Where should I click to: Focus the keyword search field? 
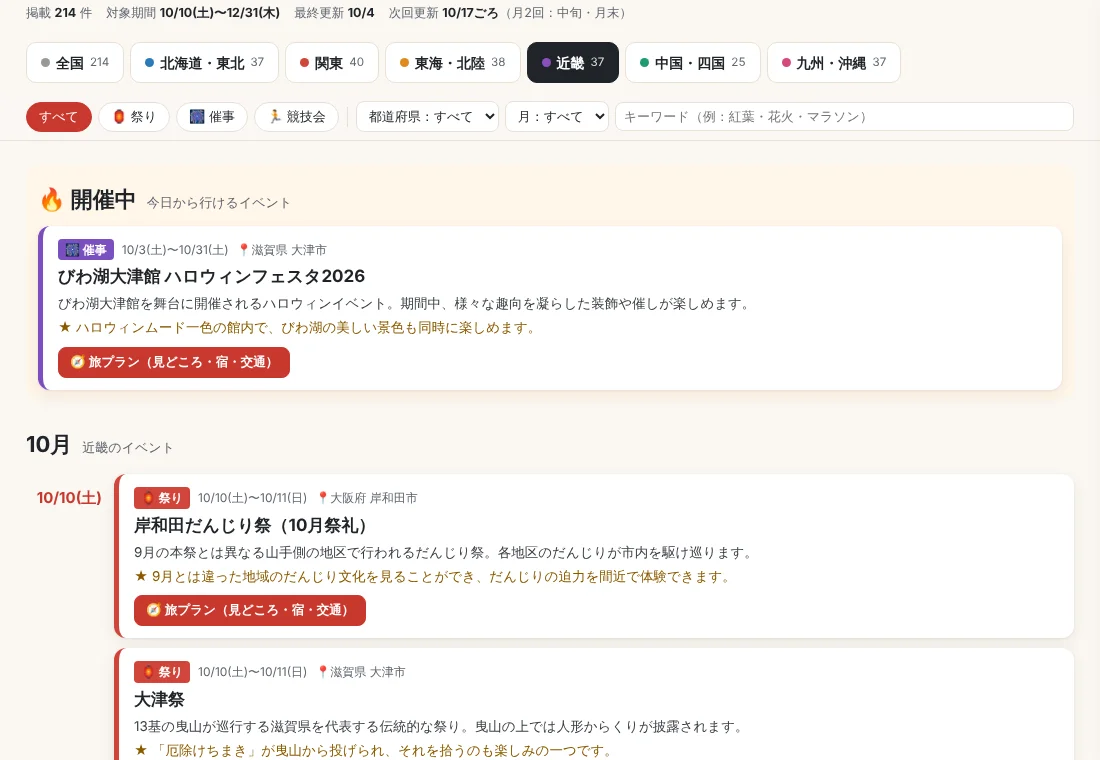[844, 116]
